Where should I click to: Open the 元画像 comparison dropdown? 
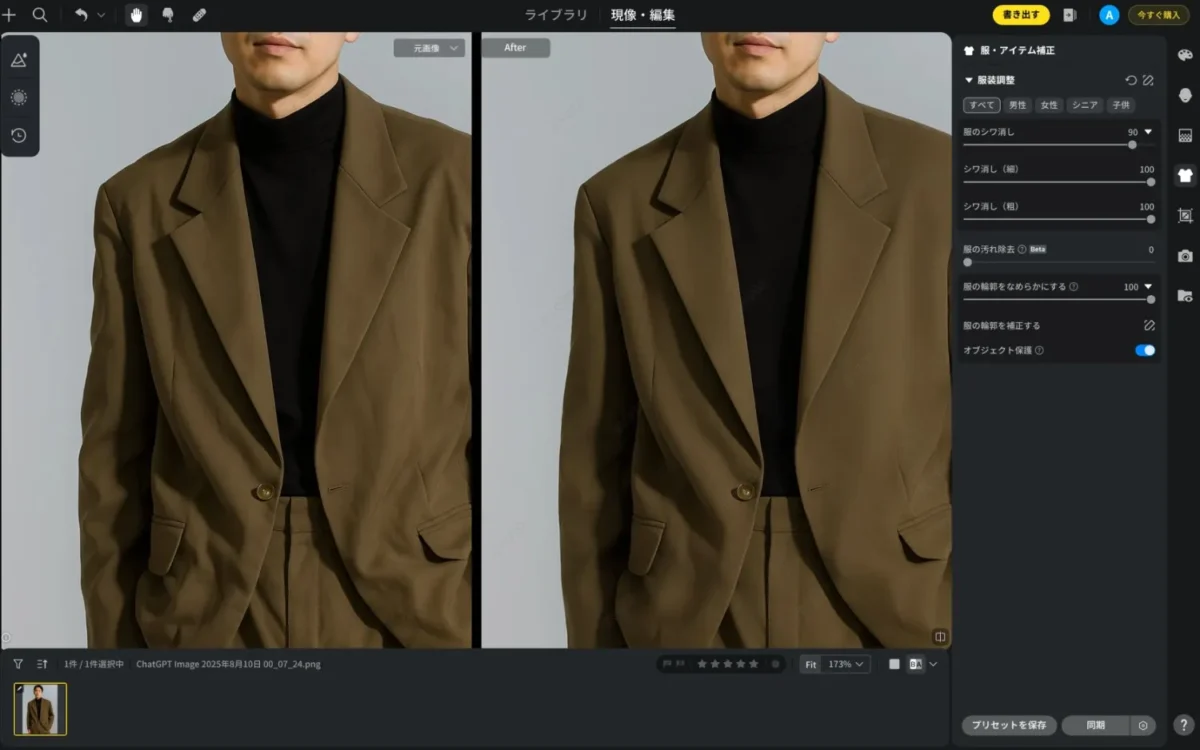pyautogui.click(x=429, y=48)
